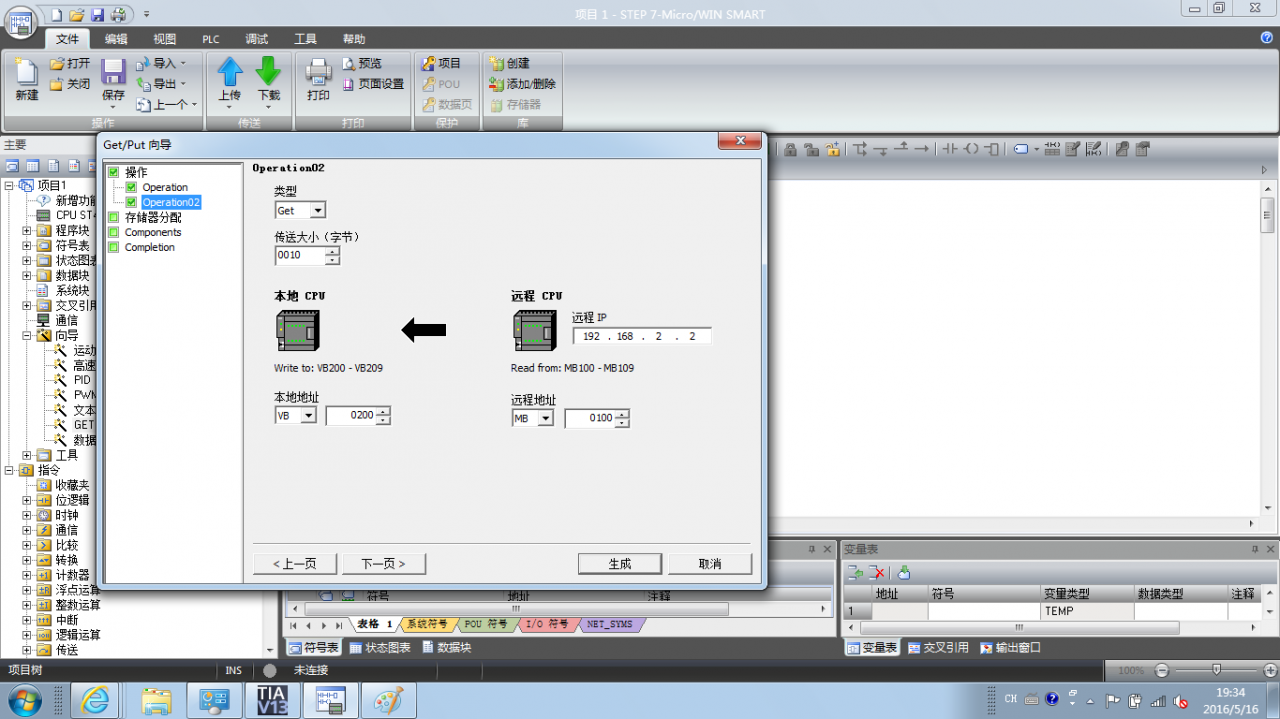1280x719 pixels.
Task: Expand the 符号表 tree node
Action: click(27, 245)
